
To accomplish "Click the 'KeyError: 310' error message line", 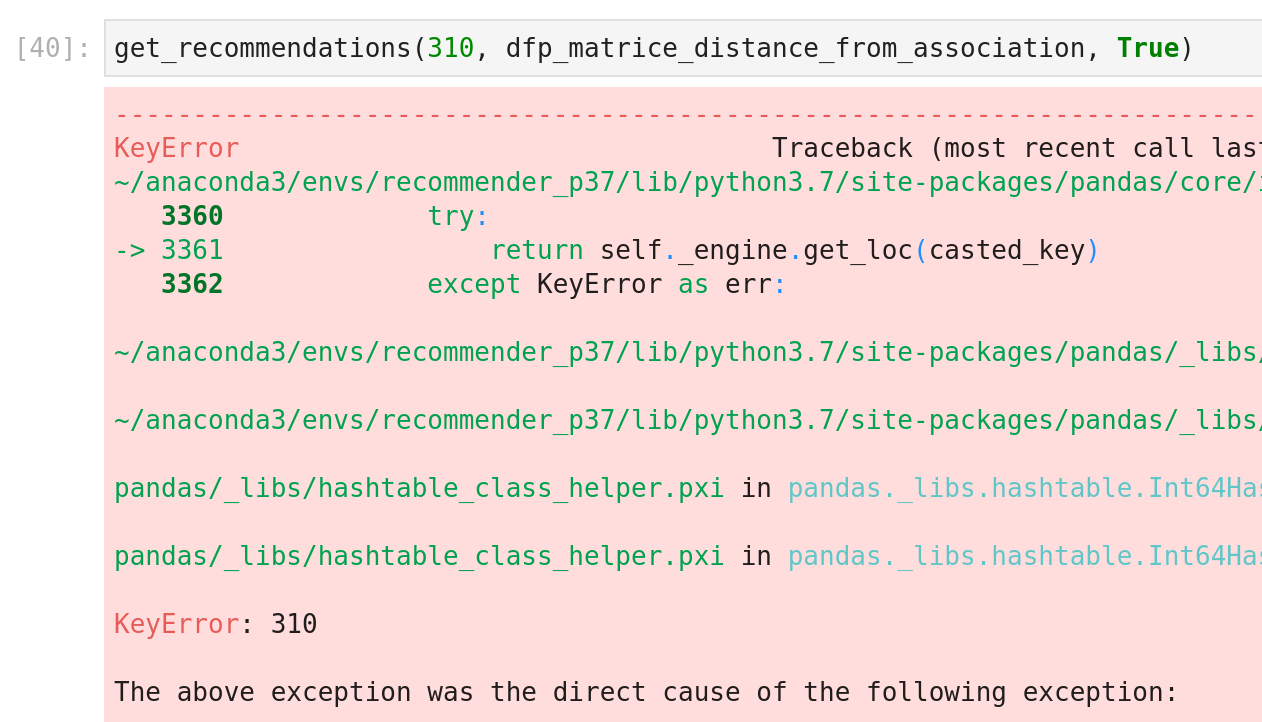I will pyautogui.click(x=215, y=625).
